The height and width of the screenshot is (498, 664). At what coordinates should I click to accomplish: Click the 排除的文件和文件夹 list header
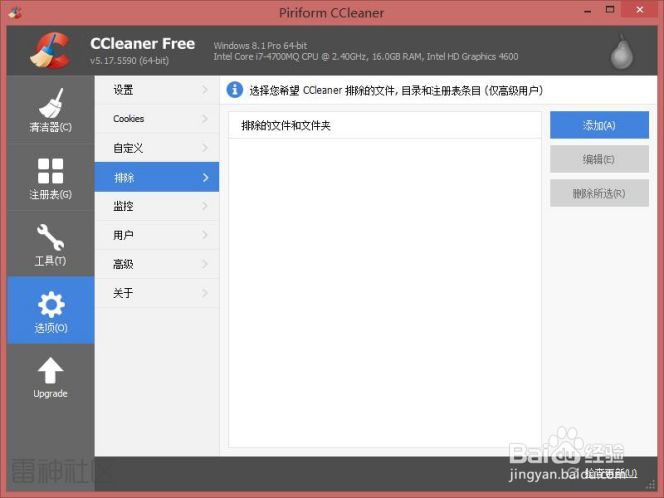click(385, 125)
